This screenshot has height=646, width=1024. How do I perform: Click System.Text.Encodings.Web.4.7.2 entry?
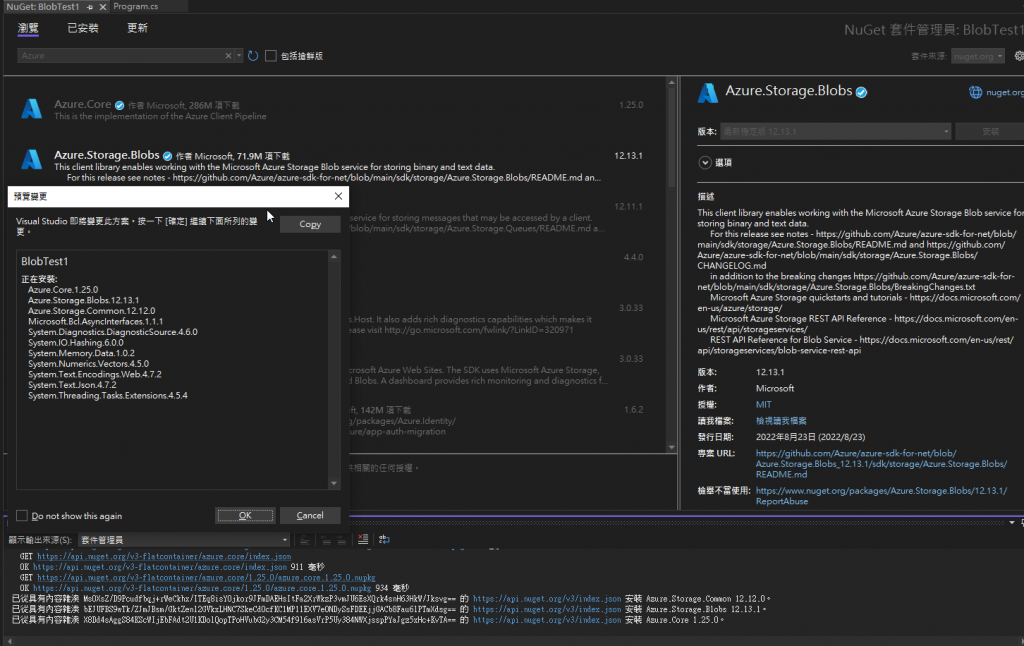pyautogui.click(x=95, y=374)
